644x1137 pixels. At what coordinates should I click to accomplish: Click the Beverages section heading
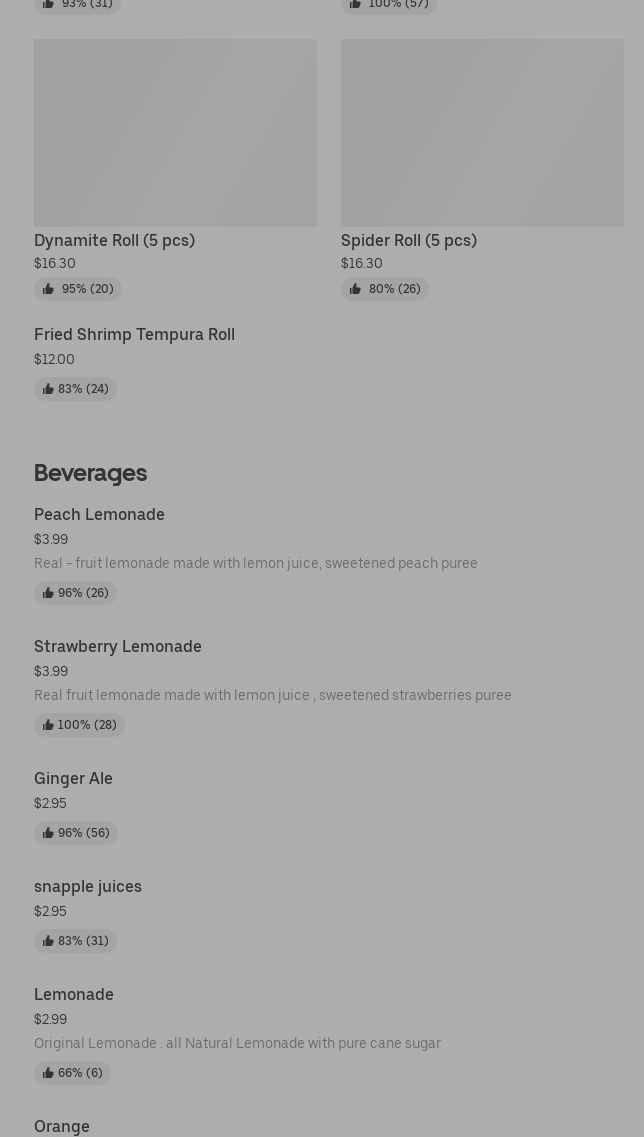tap(90, 472)
